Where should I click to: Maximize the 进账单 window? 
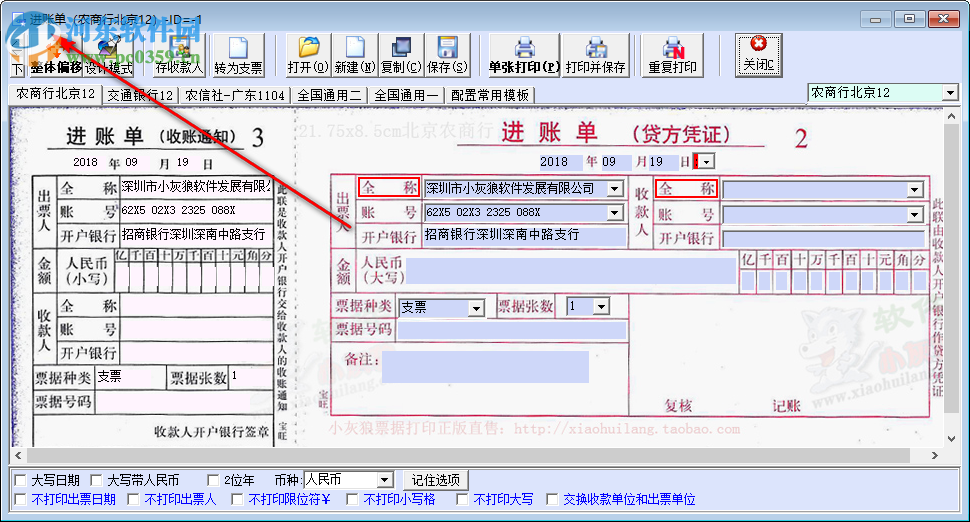click(909, 19)
